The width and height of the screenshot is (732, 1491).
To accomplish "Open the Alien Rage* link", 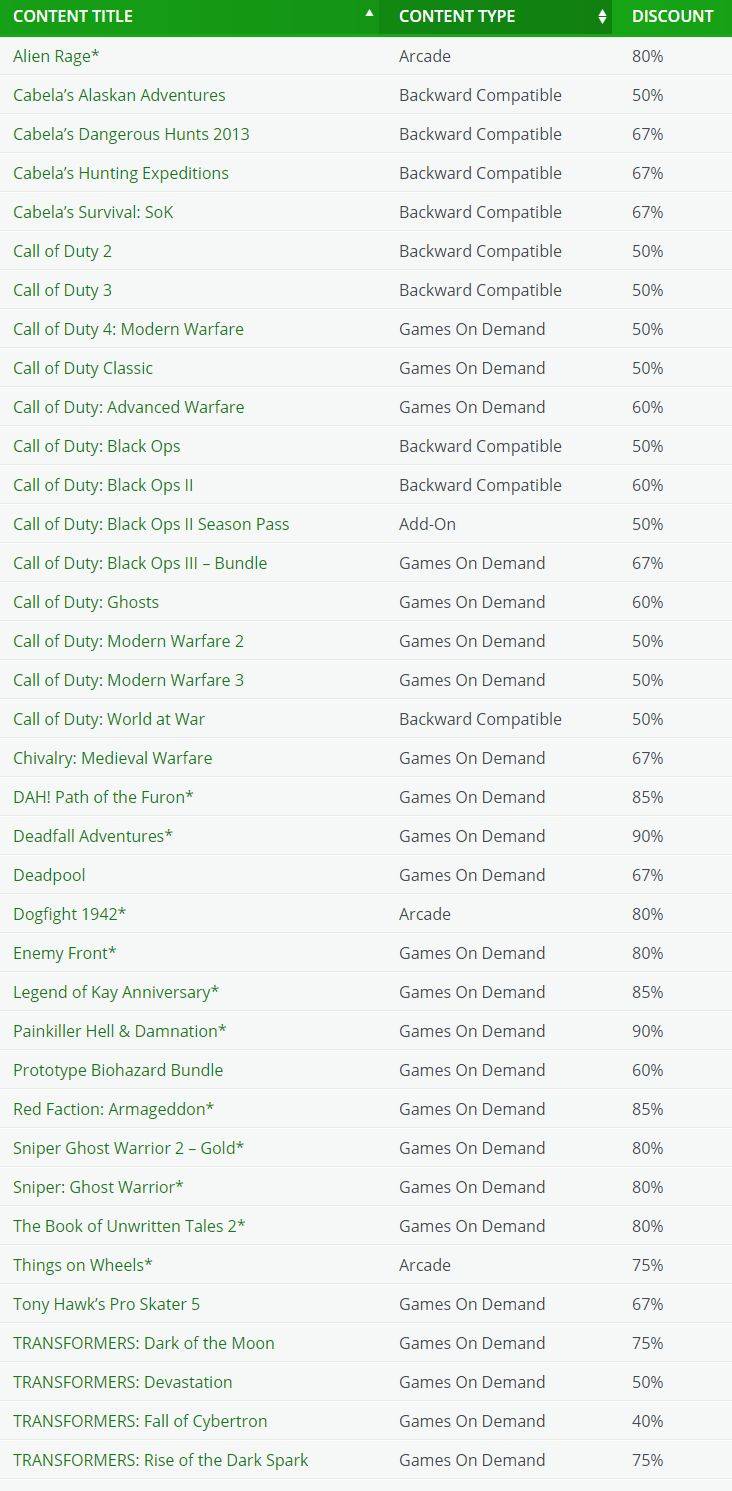I will coord(56,56).
